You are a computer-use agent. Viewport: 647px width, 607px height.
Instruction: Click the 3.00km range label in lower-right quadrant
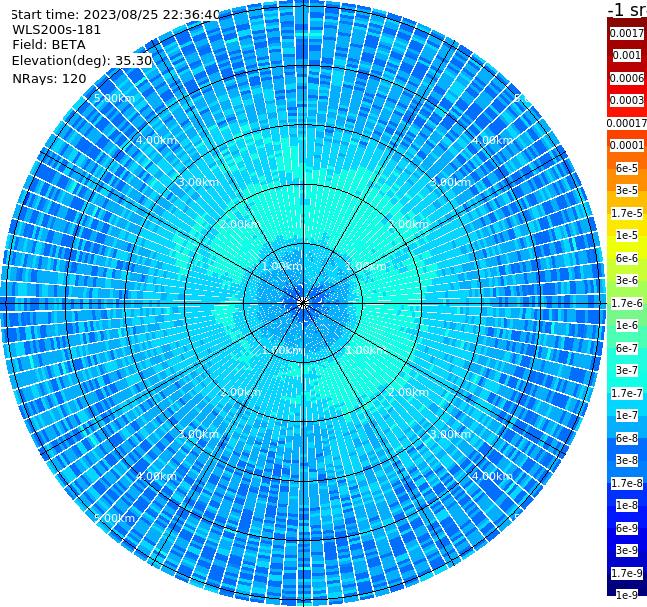(451, 434)
